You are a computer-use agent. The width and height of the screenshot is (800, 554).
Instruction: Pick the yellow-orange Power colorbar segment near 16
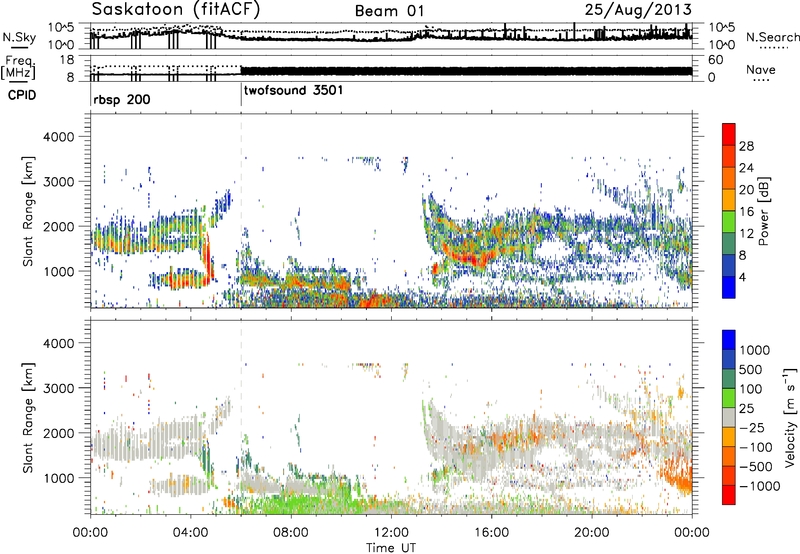(729, 199)
